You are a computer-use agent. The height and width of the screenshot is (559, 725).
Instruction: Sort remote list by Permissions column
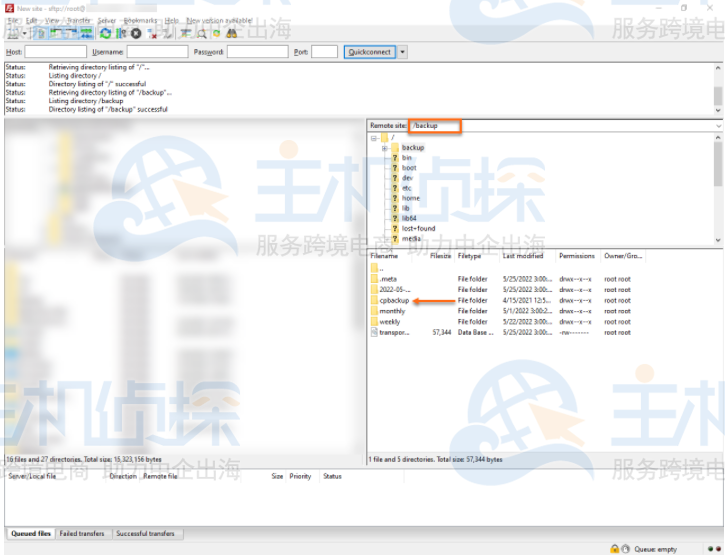[x=577, y=256]
